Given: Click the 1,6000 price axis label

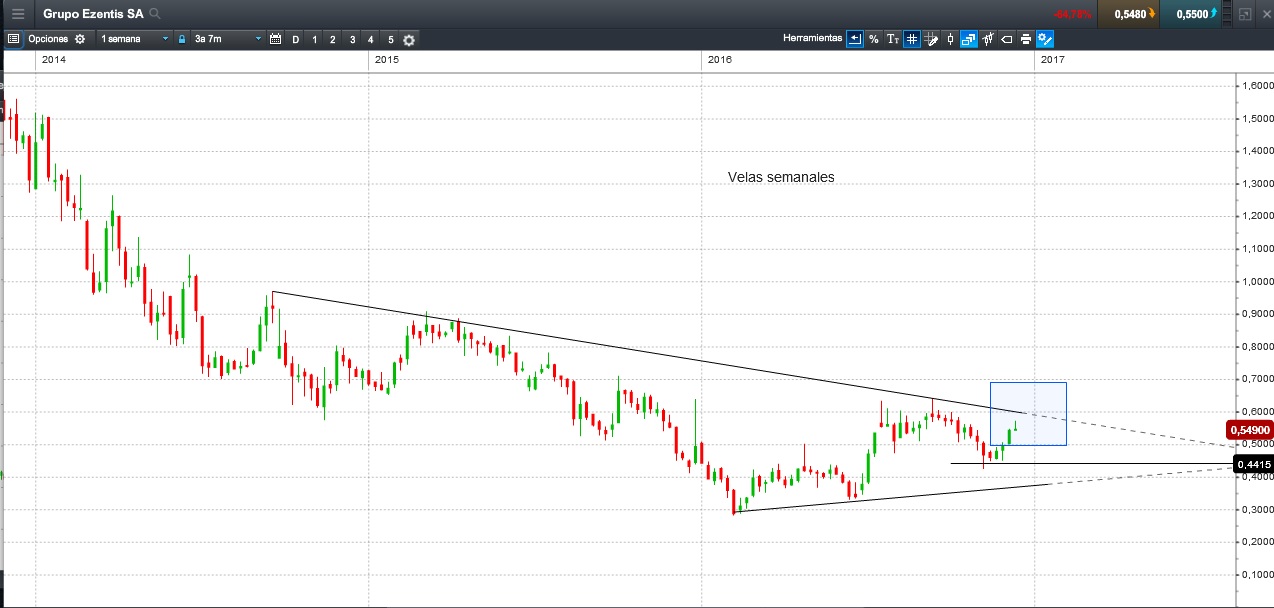Looking at the screenshot, I should (1256, 86).
